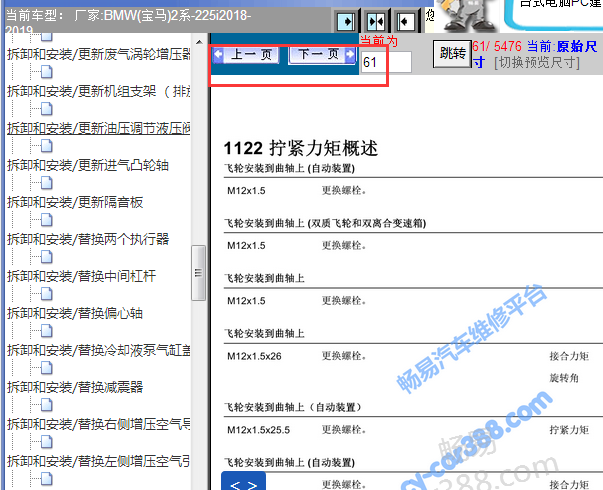Click the 拧紧力矩 text in M12x1.5x25.5 row
The image size is (603, 490).
coord(569,430)
